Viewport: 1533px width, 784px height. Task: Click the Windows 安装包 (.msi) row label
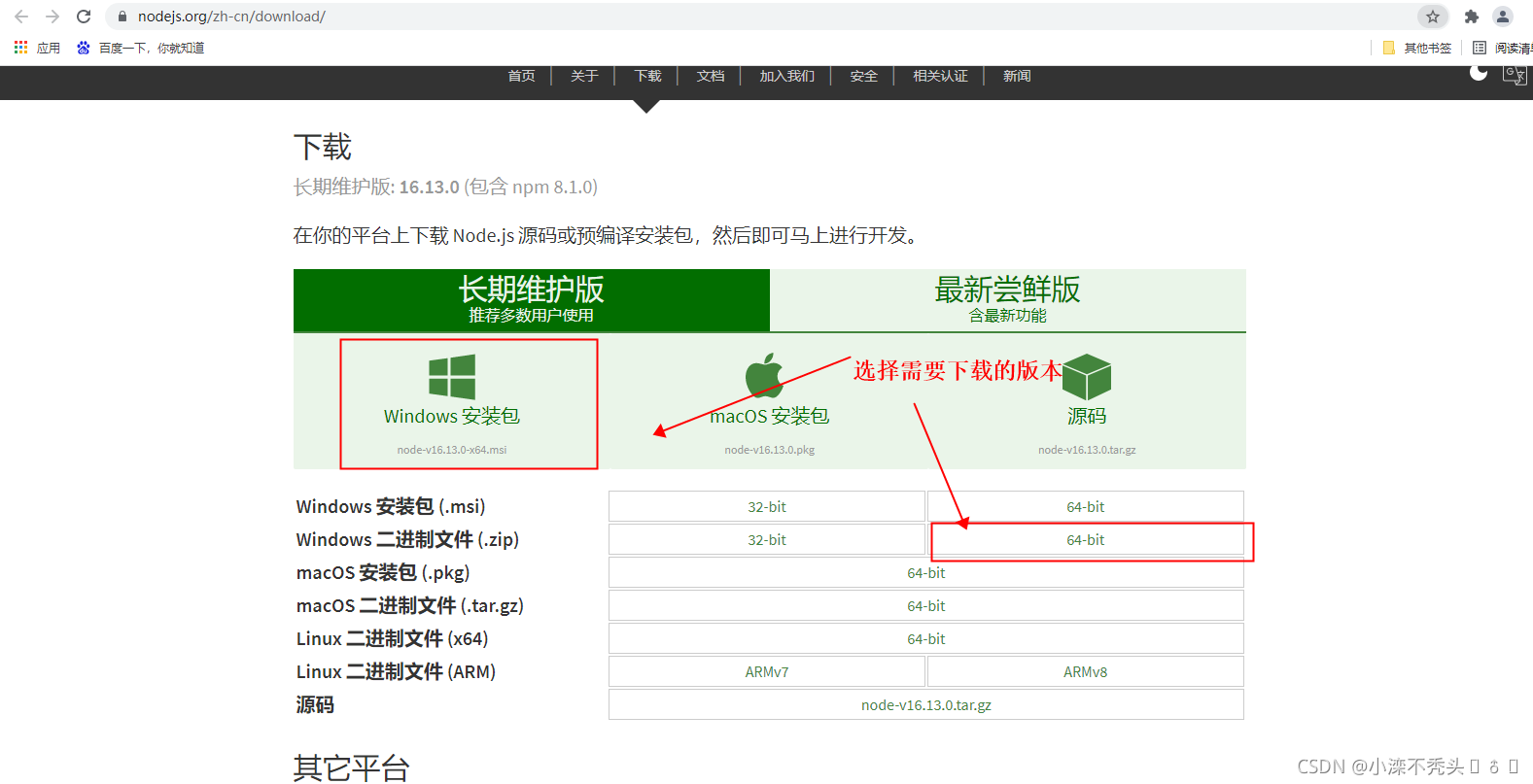pos(391,507)
